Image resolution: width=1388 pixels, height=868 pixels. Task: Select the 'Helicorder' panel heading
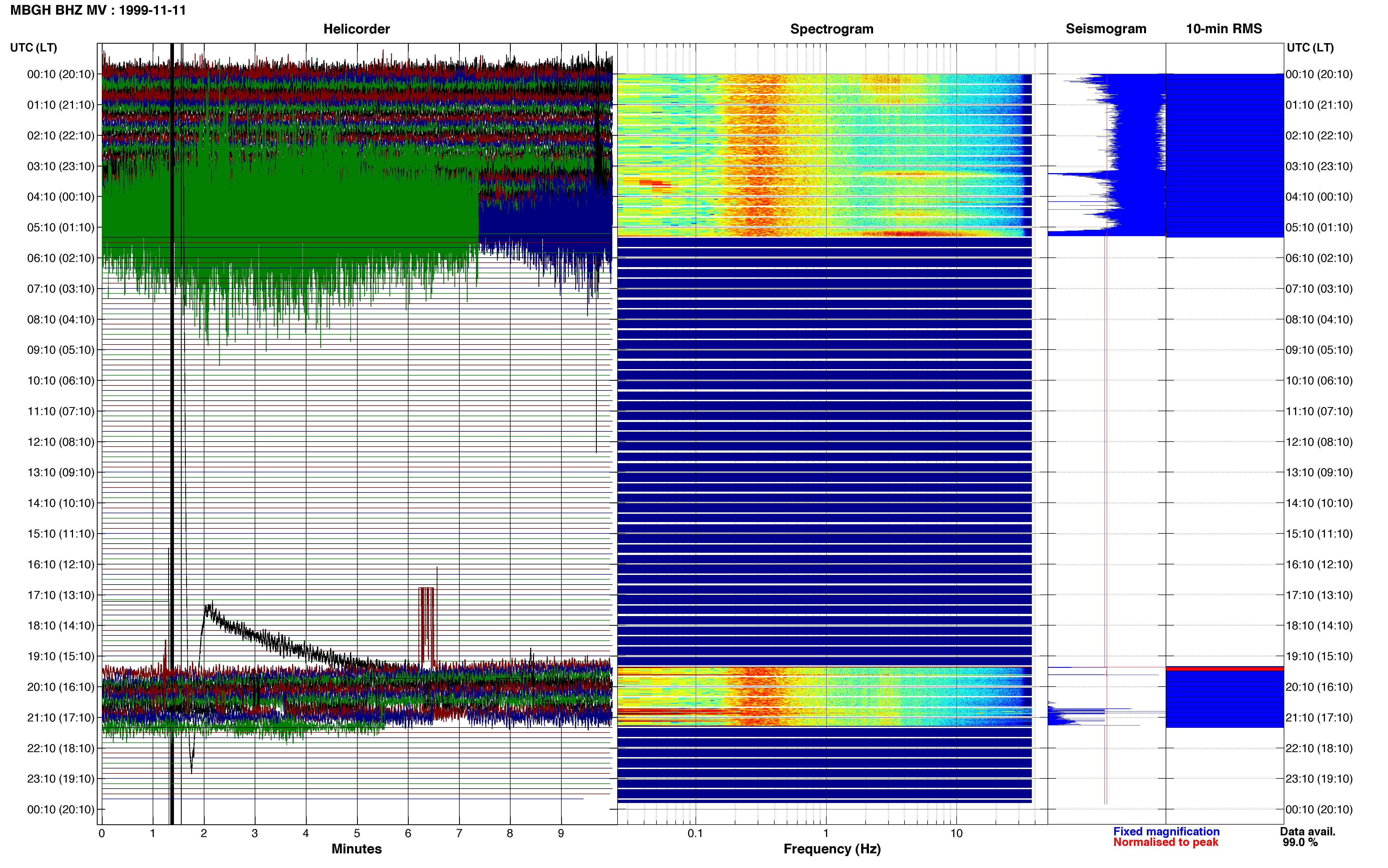(356, 29)
